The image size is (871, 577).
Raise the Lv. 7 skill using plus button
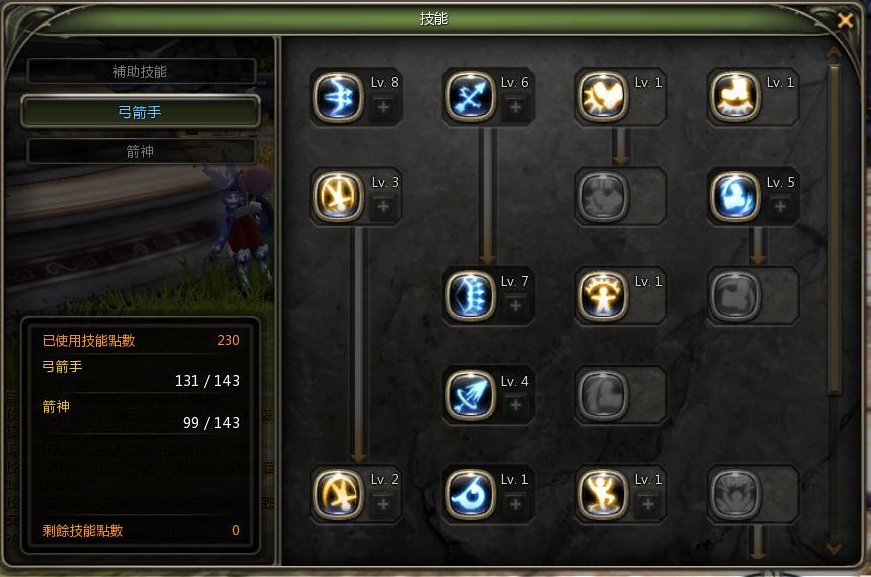(515, 305)
